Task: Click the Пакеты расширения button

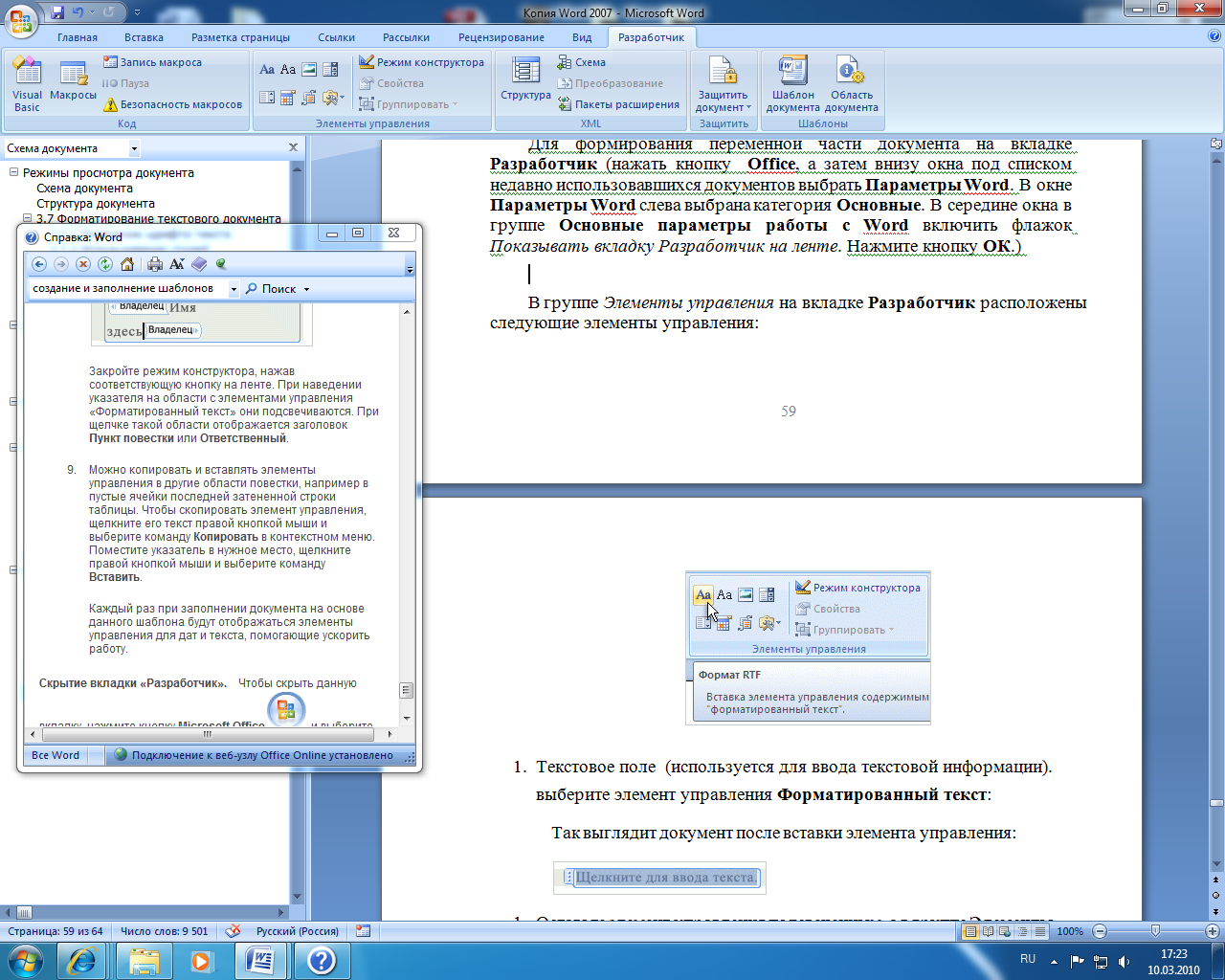Action: point(618,104)
